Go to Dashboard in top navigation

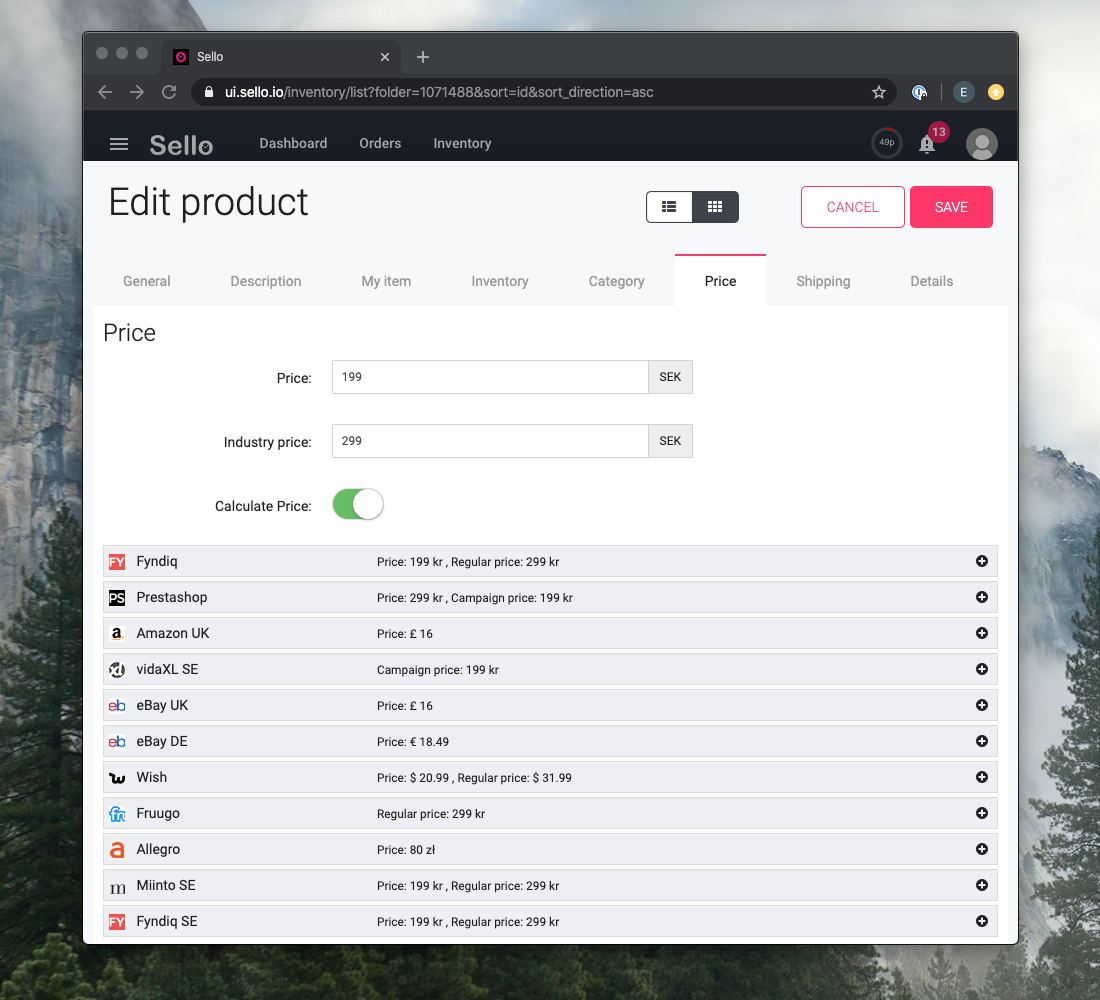(293, 144)
